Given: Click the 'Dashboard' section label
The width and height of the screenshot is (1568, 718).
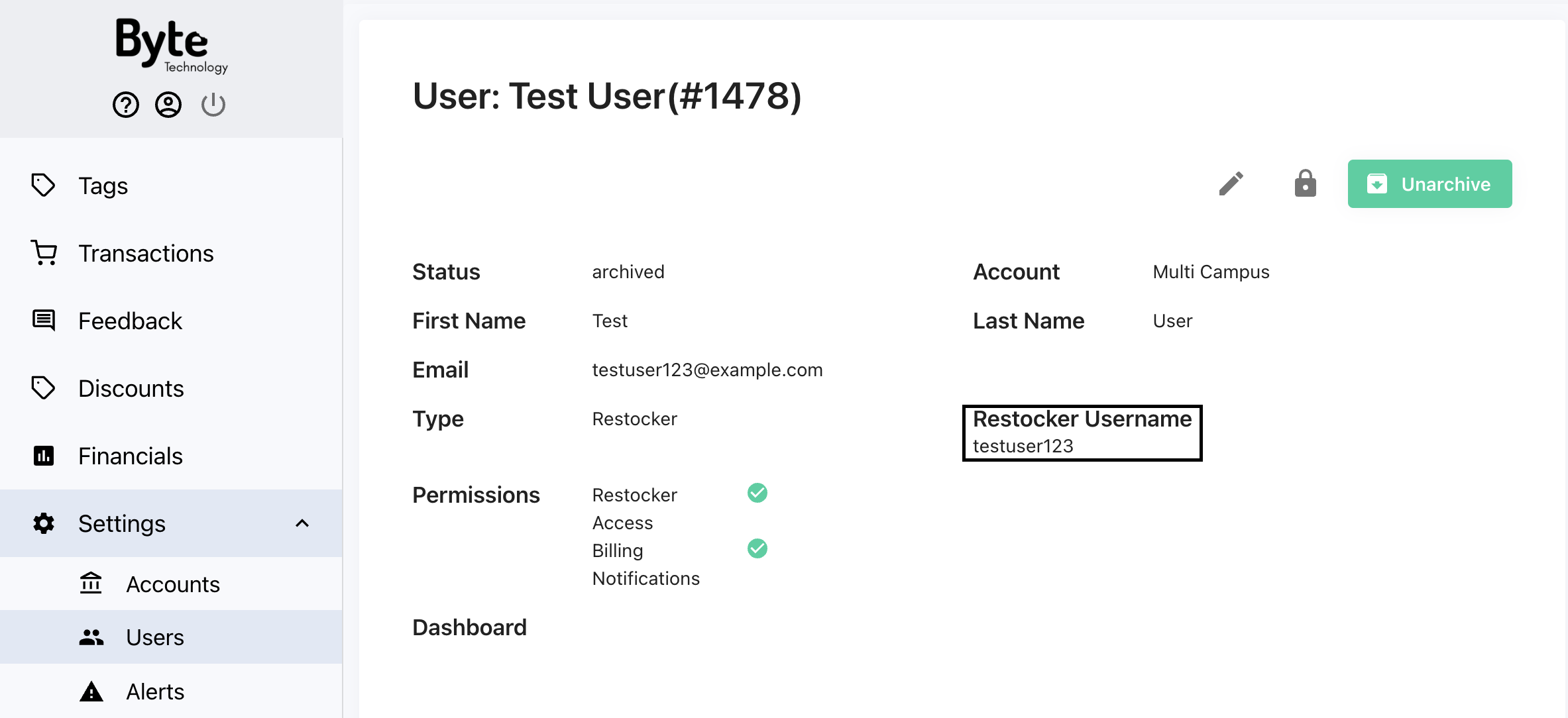Looking at the screenshot, I should pos(469,627).
